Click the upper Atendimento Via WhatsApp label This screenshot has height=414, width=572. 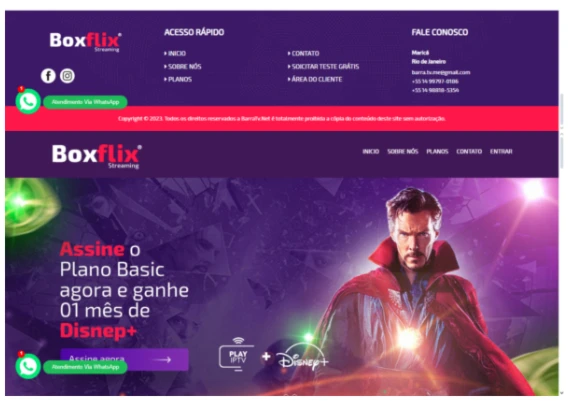pyautogui.click(x=85, y=102)
